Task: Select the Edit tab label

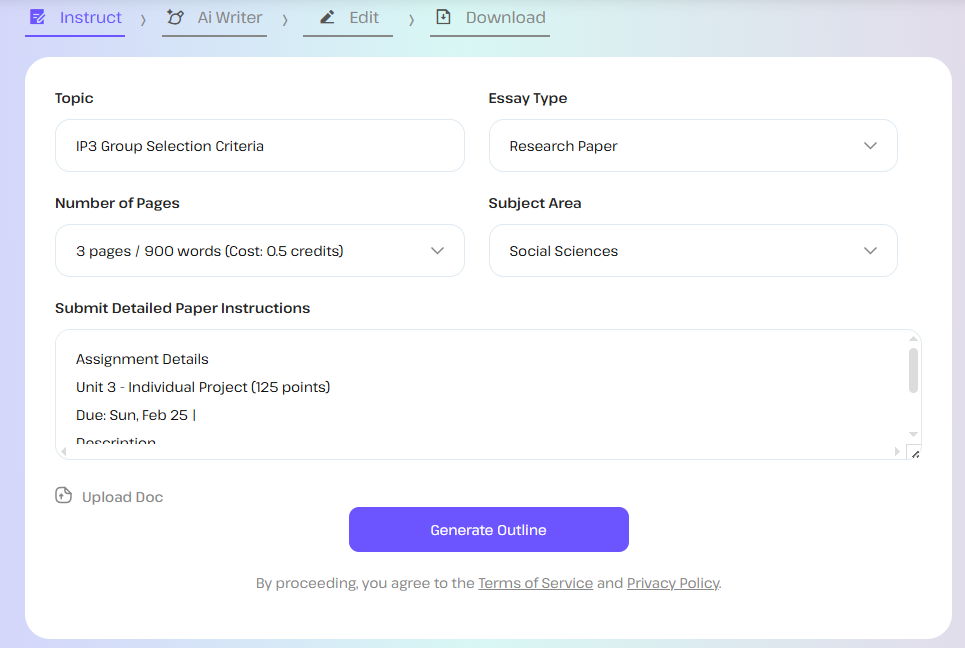Action: 364,18
